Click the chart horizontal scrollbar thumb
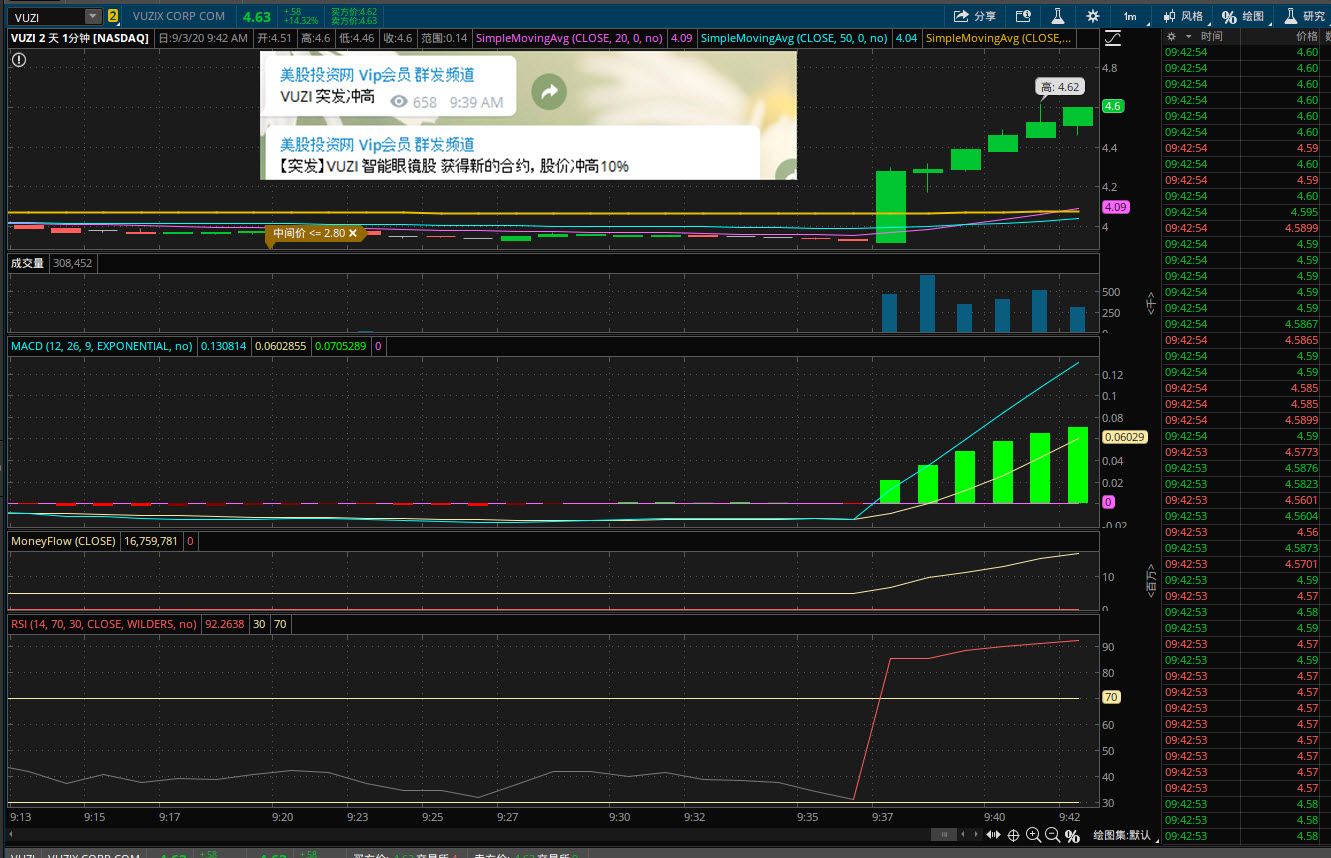 [x=942, y=834]
